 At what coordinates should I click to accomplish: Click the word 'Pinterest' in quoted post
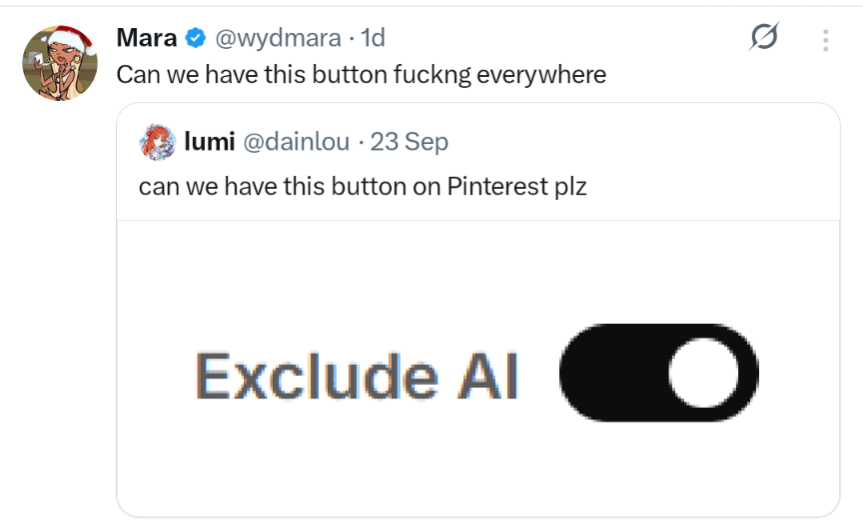click(493, 186)
